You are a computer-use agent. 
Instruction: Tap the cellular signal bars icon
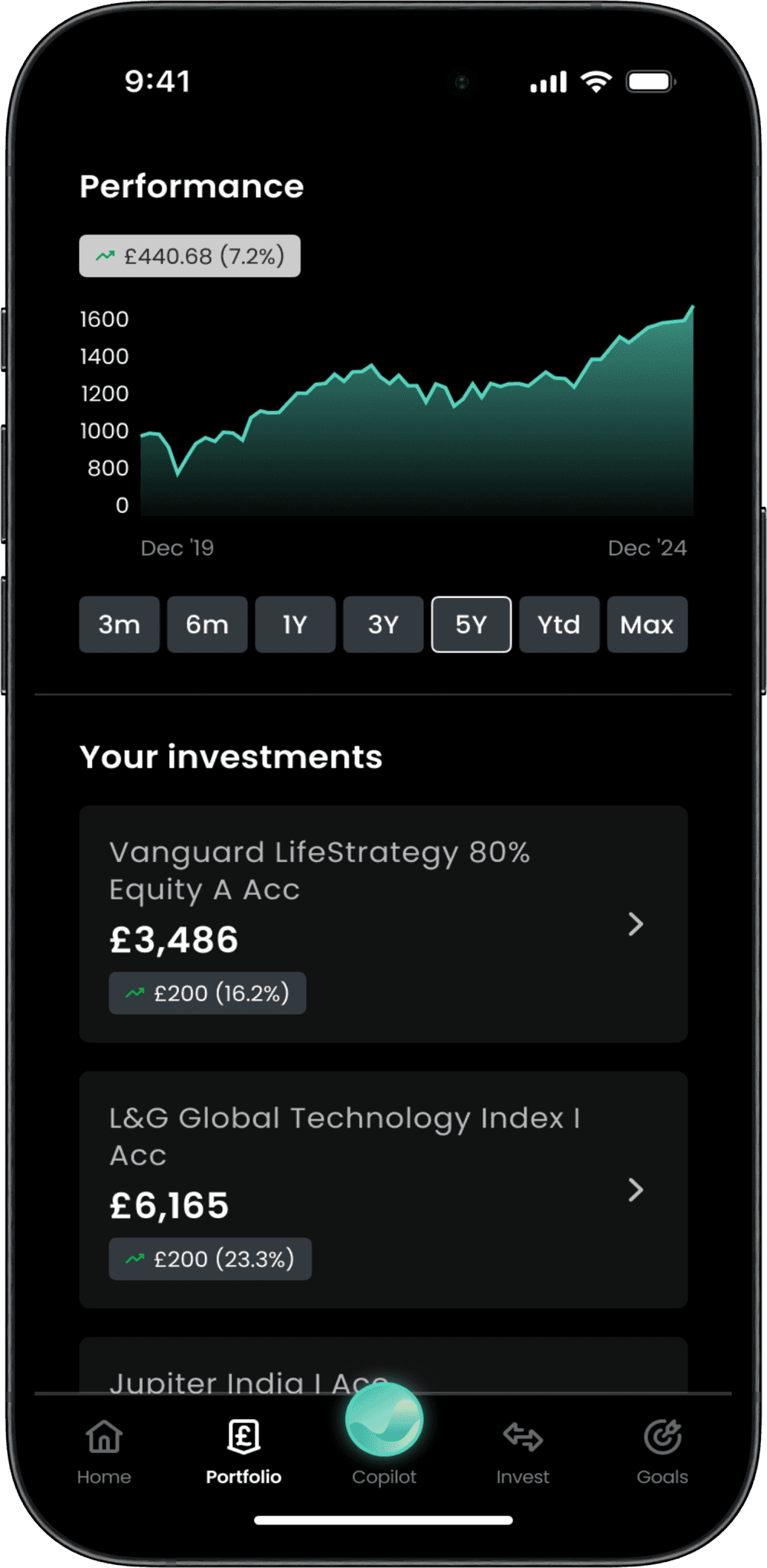coord(549,82)
